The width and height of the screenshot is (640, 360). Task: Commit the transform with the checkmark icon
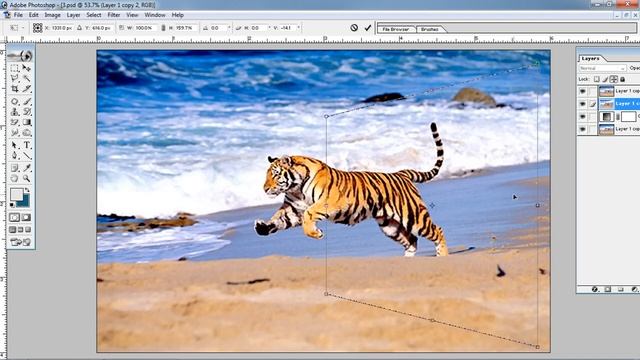pos(368,28)
